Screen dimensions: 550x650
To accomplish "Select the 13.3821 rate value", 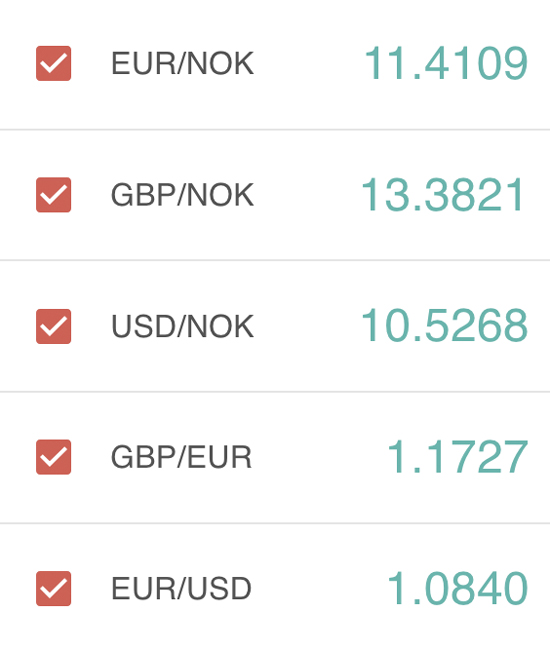I will (x=443, y=194).
